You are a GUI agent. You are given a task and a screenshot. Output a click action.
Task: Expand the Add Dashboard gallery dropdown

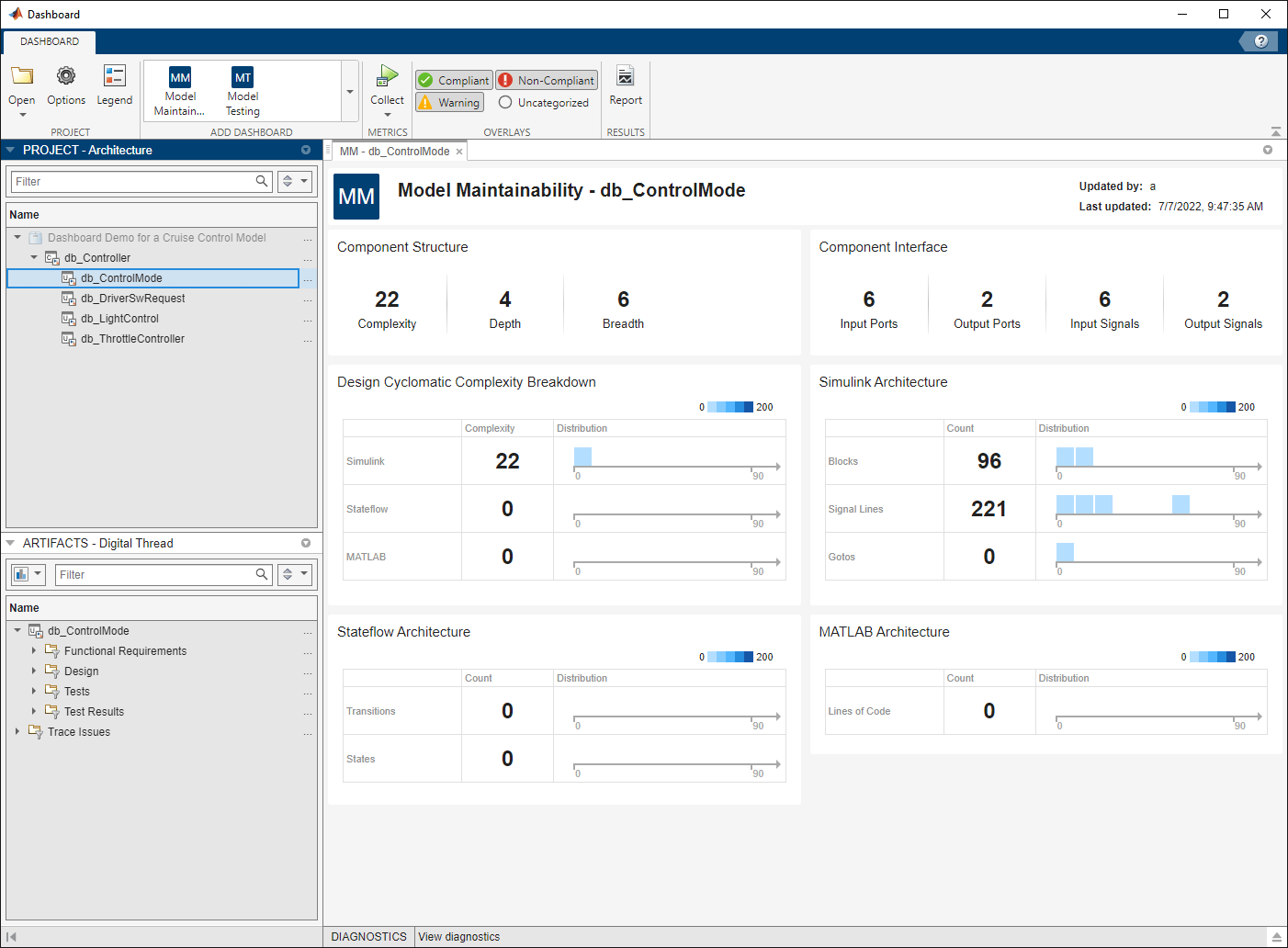(350, 92)
